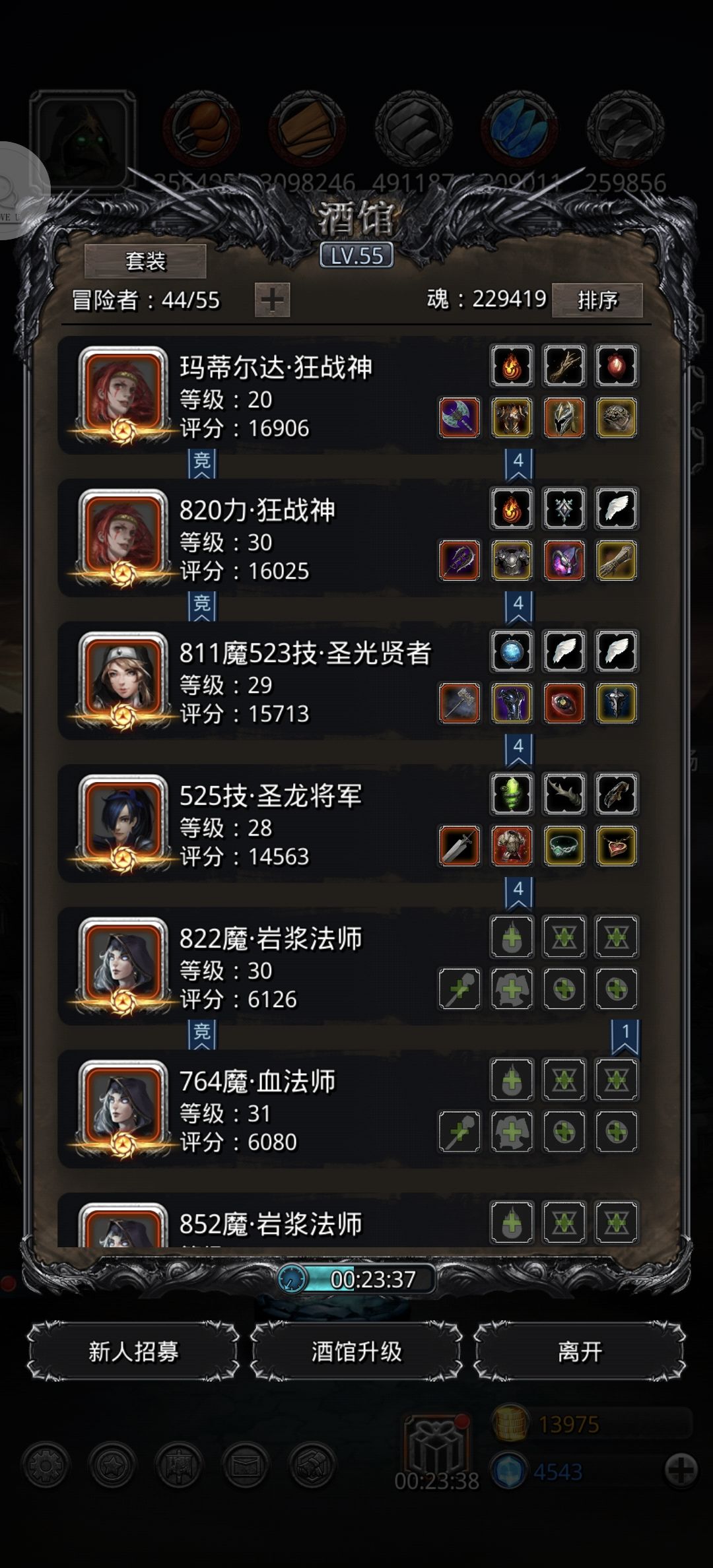The image size is (713, 1568).
Task: Toggle the 竞 arena flag under 玛蒂尔达·狂战神
Action: (202, 463)
